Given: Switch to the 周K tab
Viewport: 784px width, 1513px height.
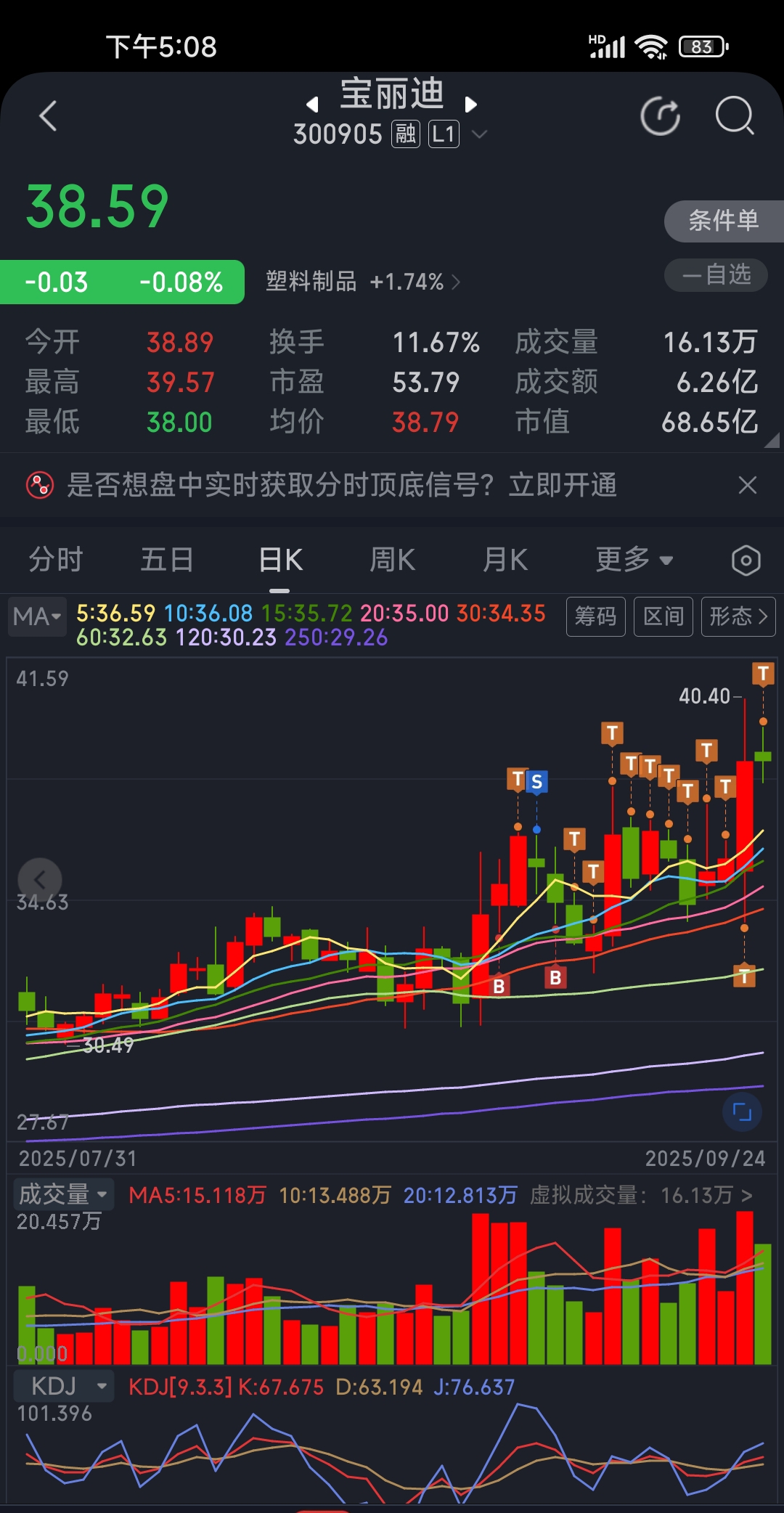Looking at the screenshot, I should pyautogui.click(x=392, y=560).
